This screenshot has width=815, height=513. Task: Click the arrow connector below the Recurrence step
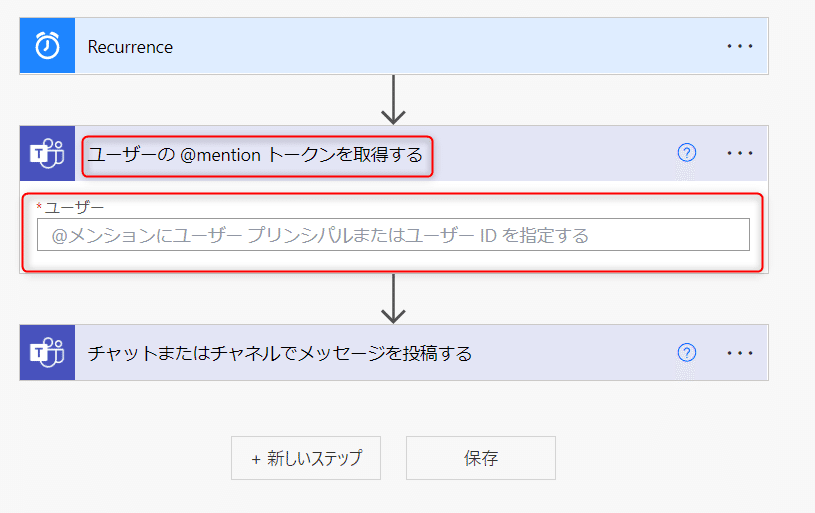[393, 100]
